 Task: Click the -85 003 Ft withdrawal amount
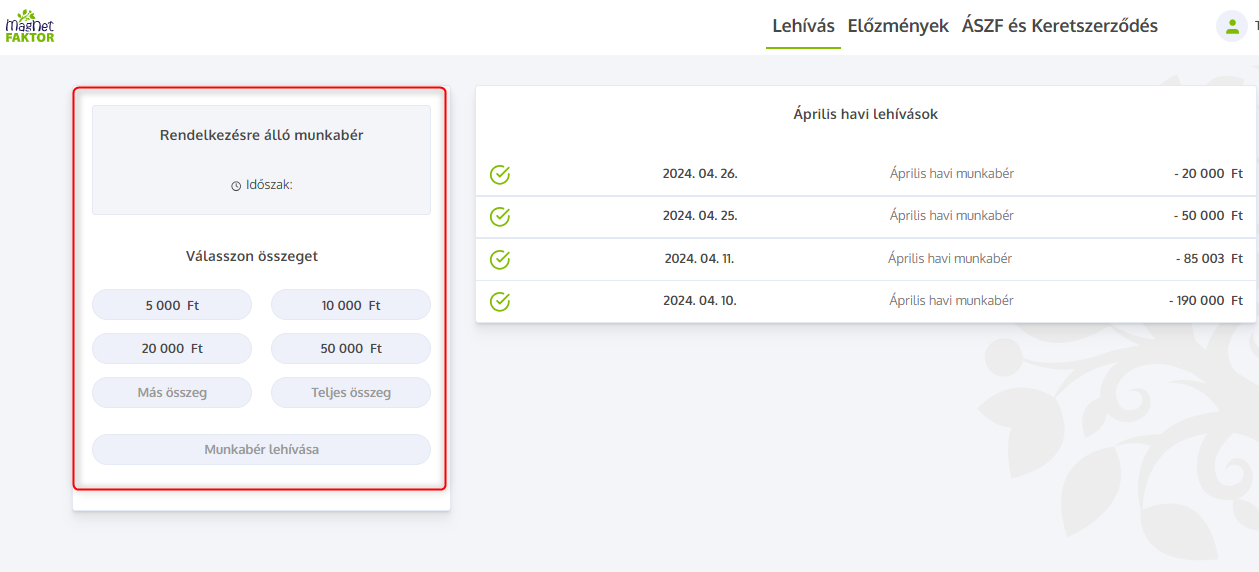(x=1209, y=259)
